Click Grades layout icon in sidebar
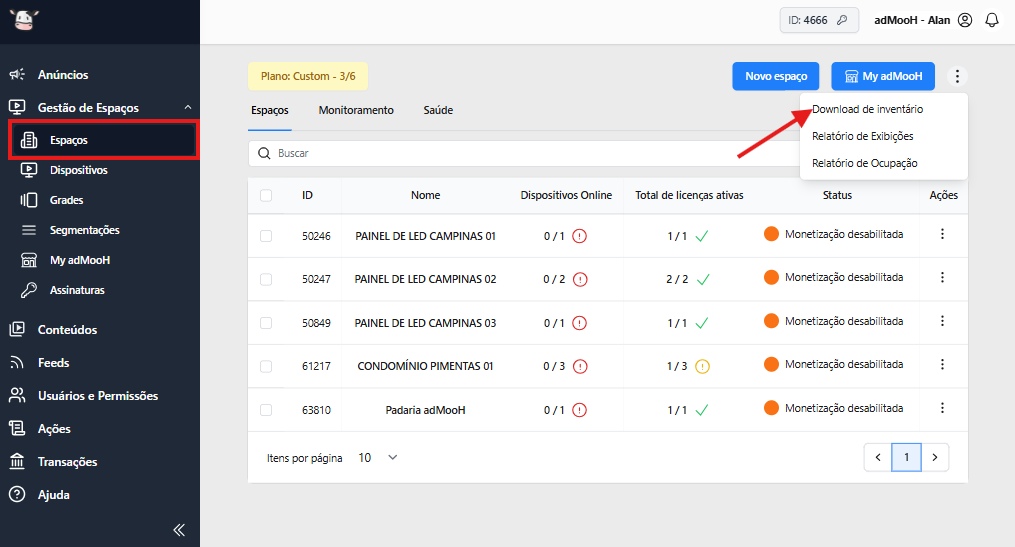The image size is (1015, 547). click(29, 200)
